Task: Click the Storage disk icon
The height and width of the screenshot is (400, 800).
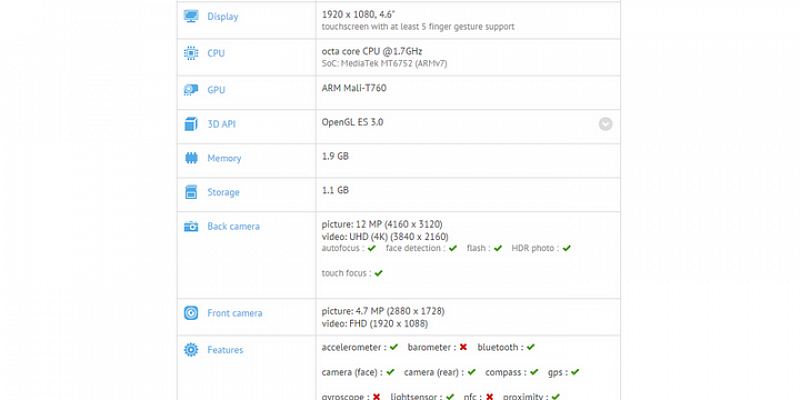Action: (190, 191)
